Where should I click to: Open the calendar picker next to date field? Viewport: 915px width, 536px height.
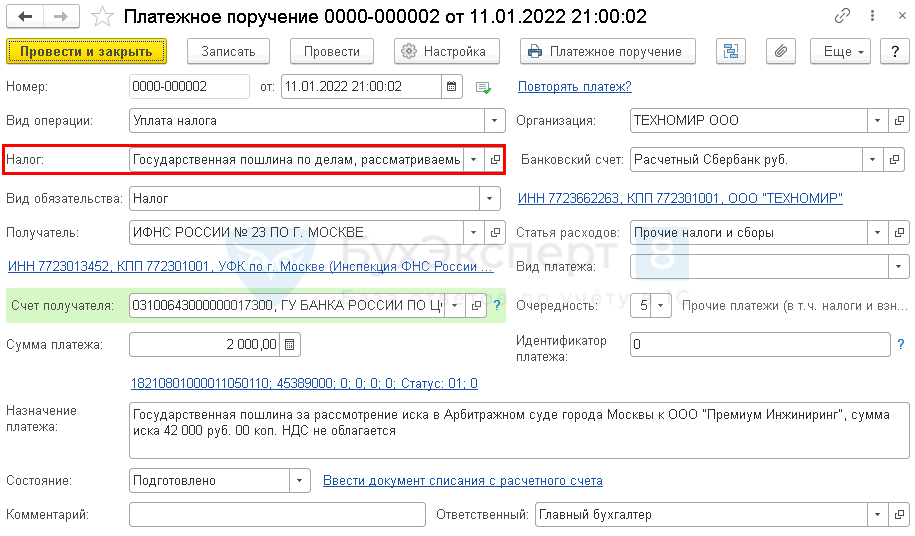tap(452, 87)
